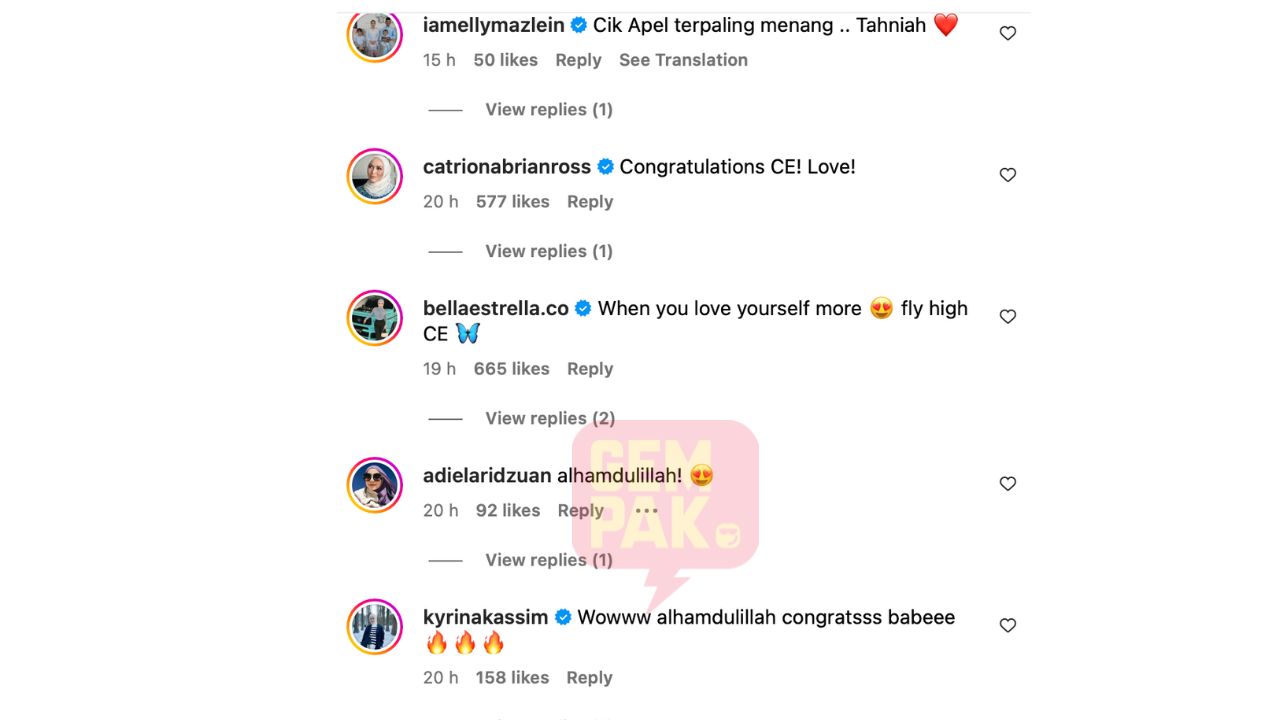Image resolution: width=1280 pixels, height=720 pixels.
Task: Click See Translation on iamellymazlein's comment
Action: pos(683,60)
